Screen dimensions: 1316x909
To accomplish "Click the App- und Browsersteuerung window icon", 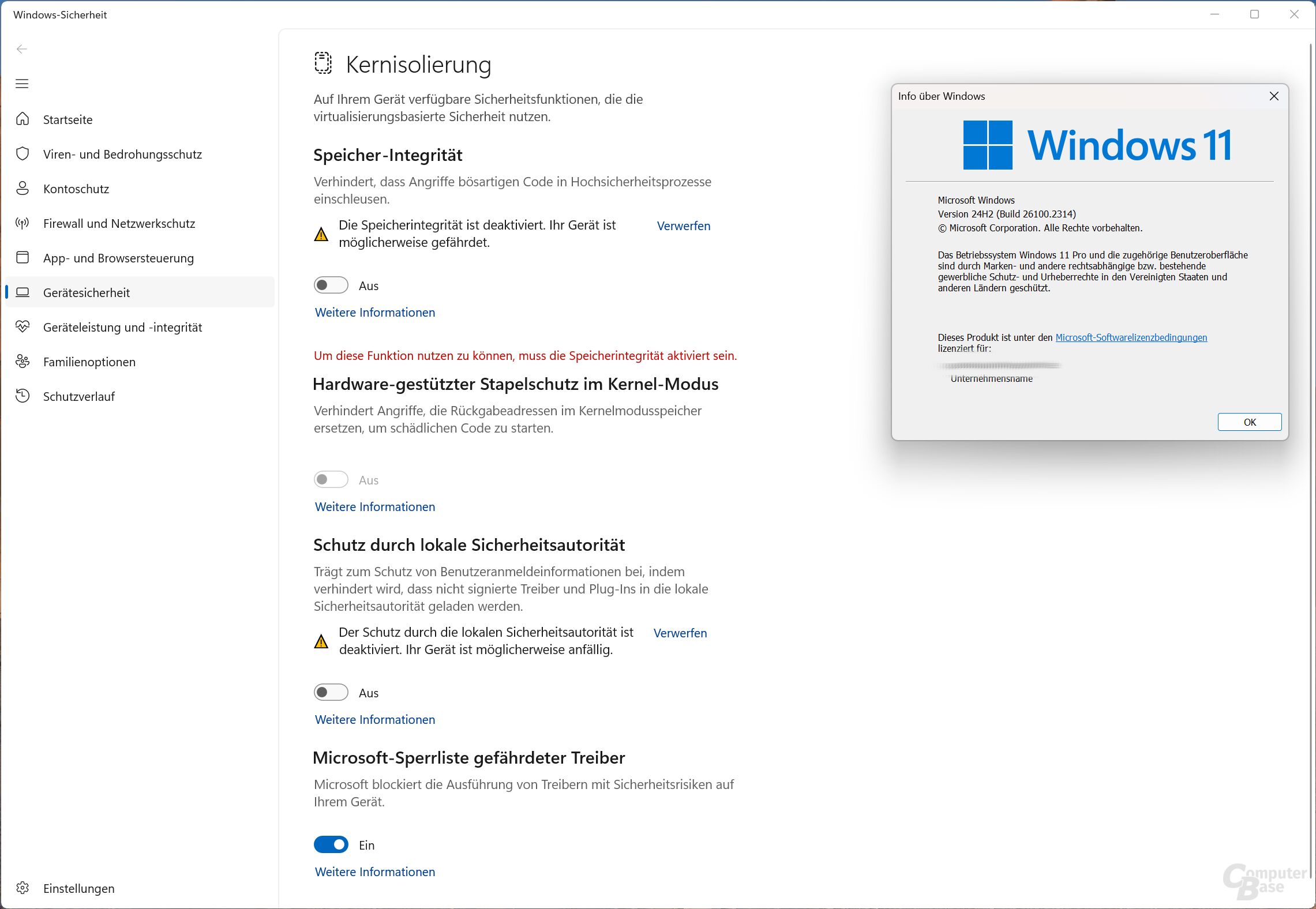I will click(23, 258).
